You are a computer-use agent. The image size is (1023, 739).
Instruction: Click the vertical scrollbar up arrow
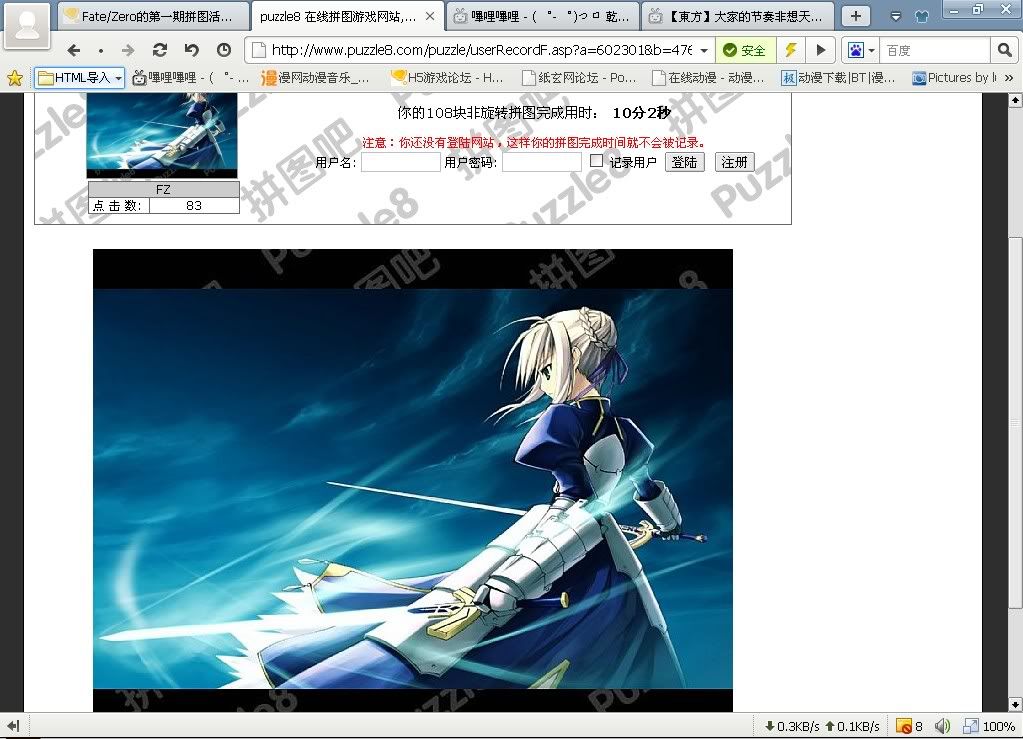pos(1015,100)
